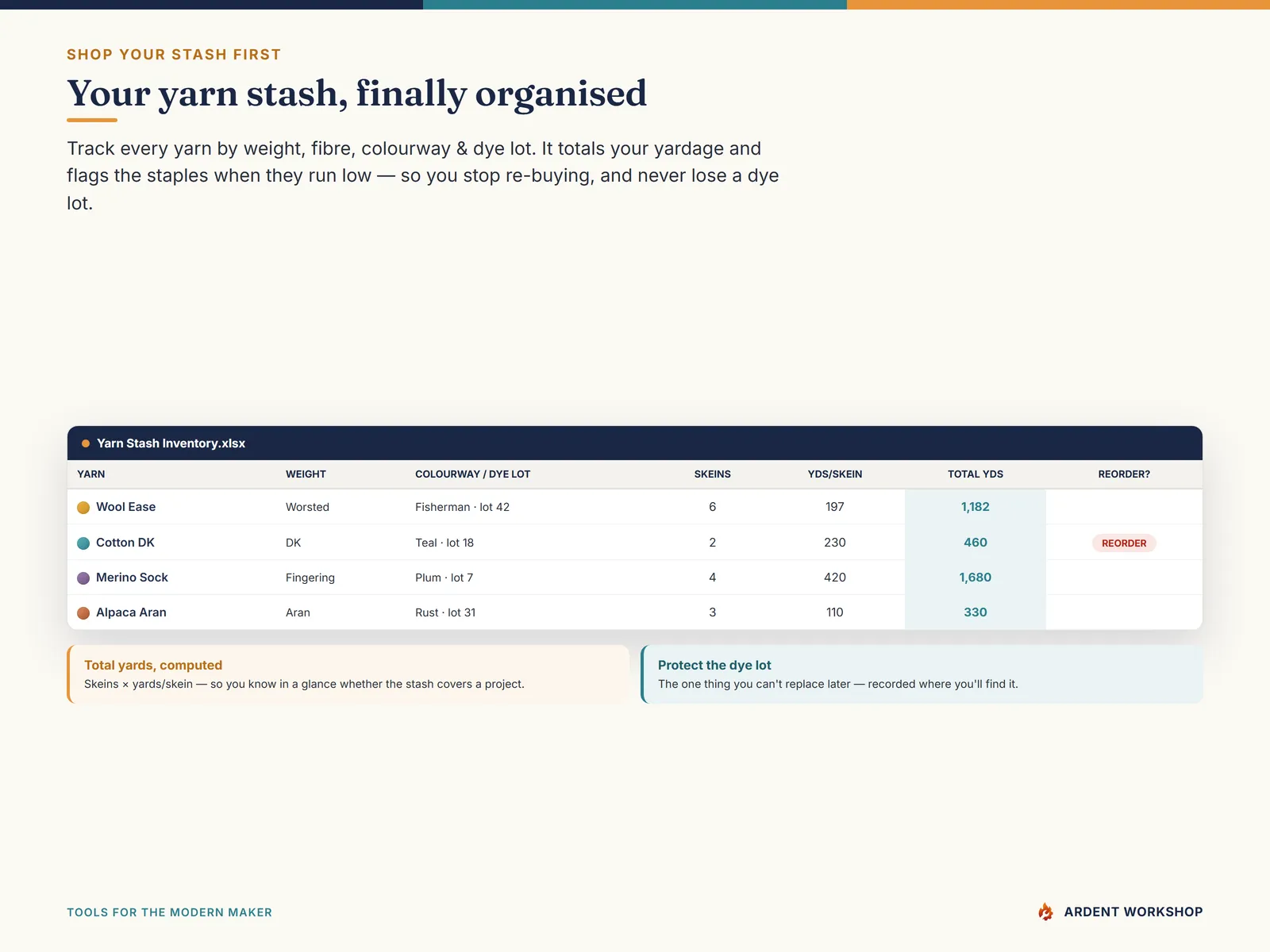
Task: Click the yds/skein value 197
Action: point(835,507)
